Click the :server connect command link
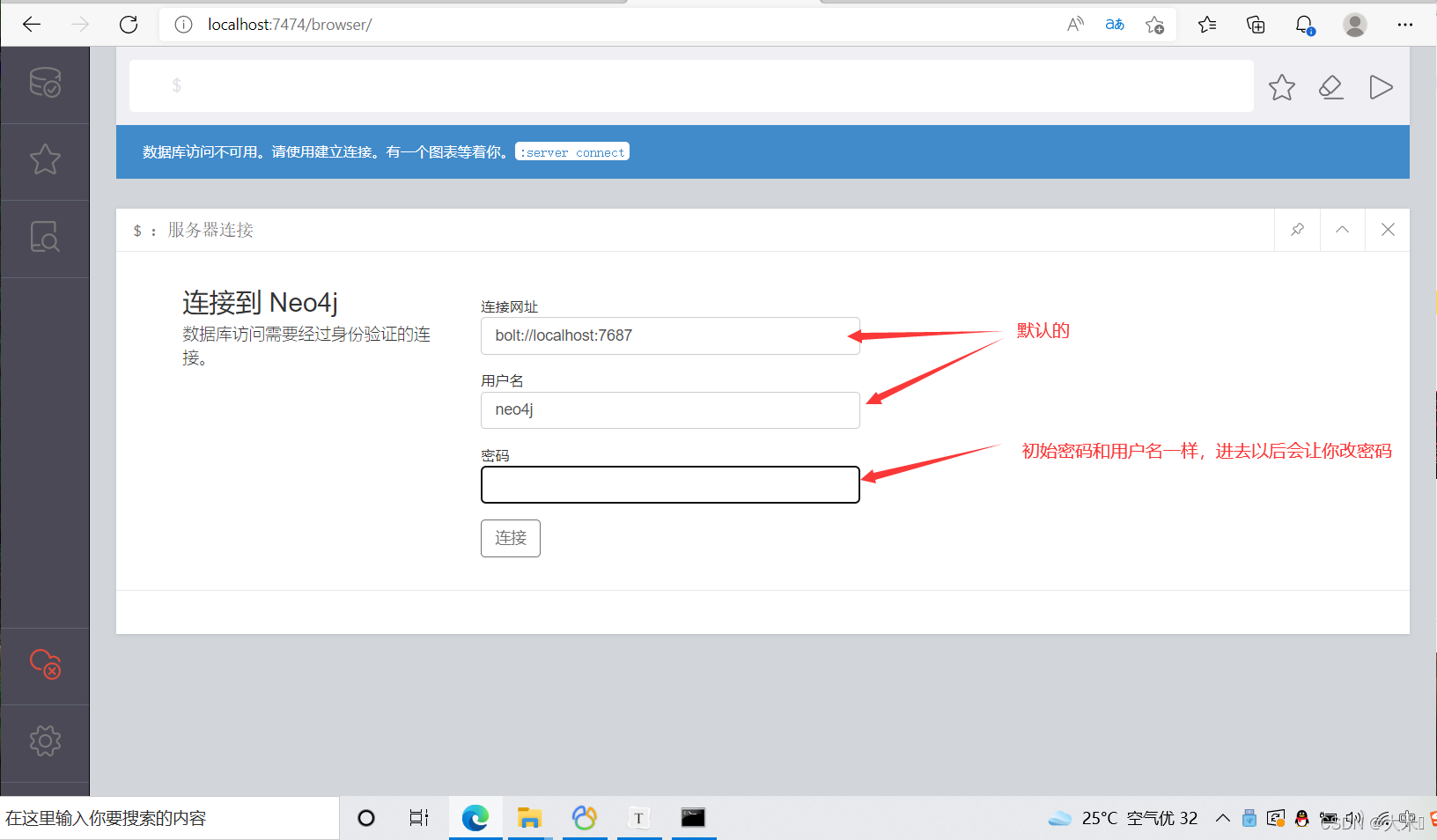This screenshot has width=1437, height=840. point(572,152)
